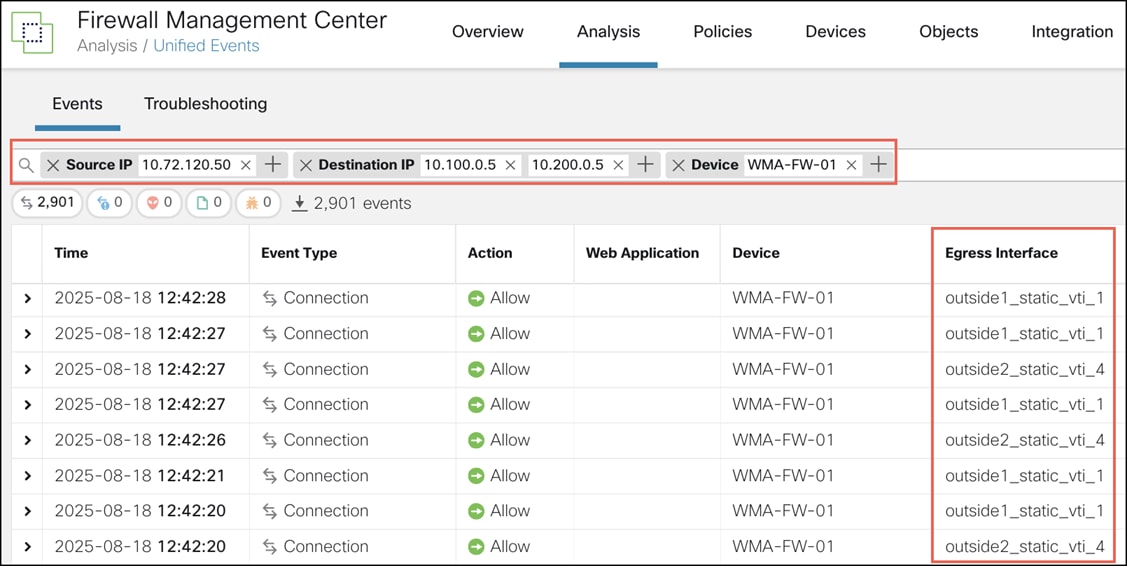Add another Destination IP value

click(x=646, y=165)
